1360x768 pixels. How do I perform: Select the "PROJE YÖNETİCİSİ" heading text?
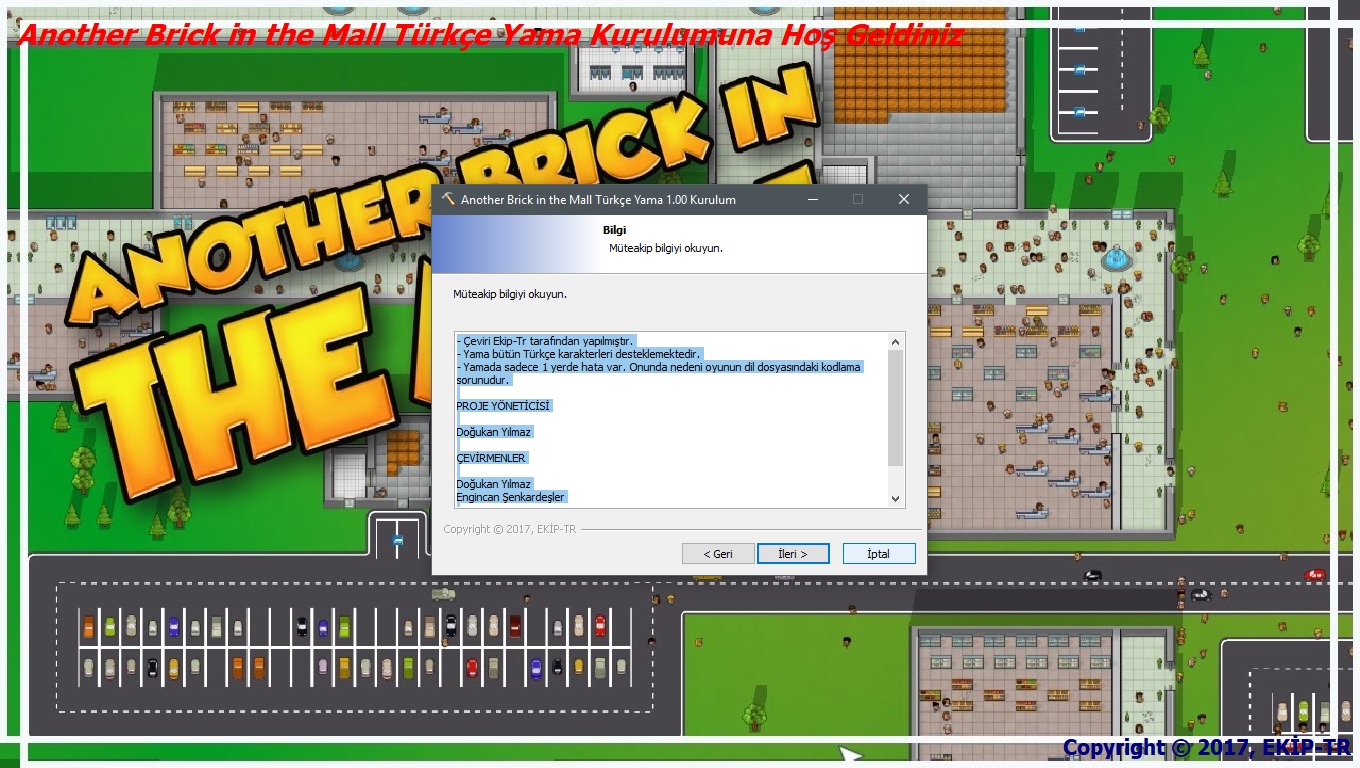pyautogui.click(x=503, y=406)
